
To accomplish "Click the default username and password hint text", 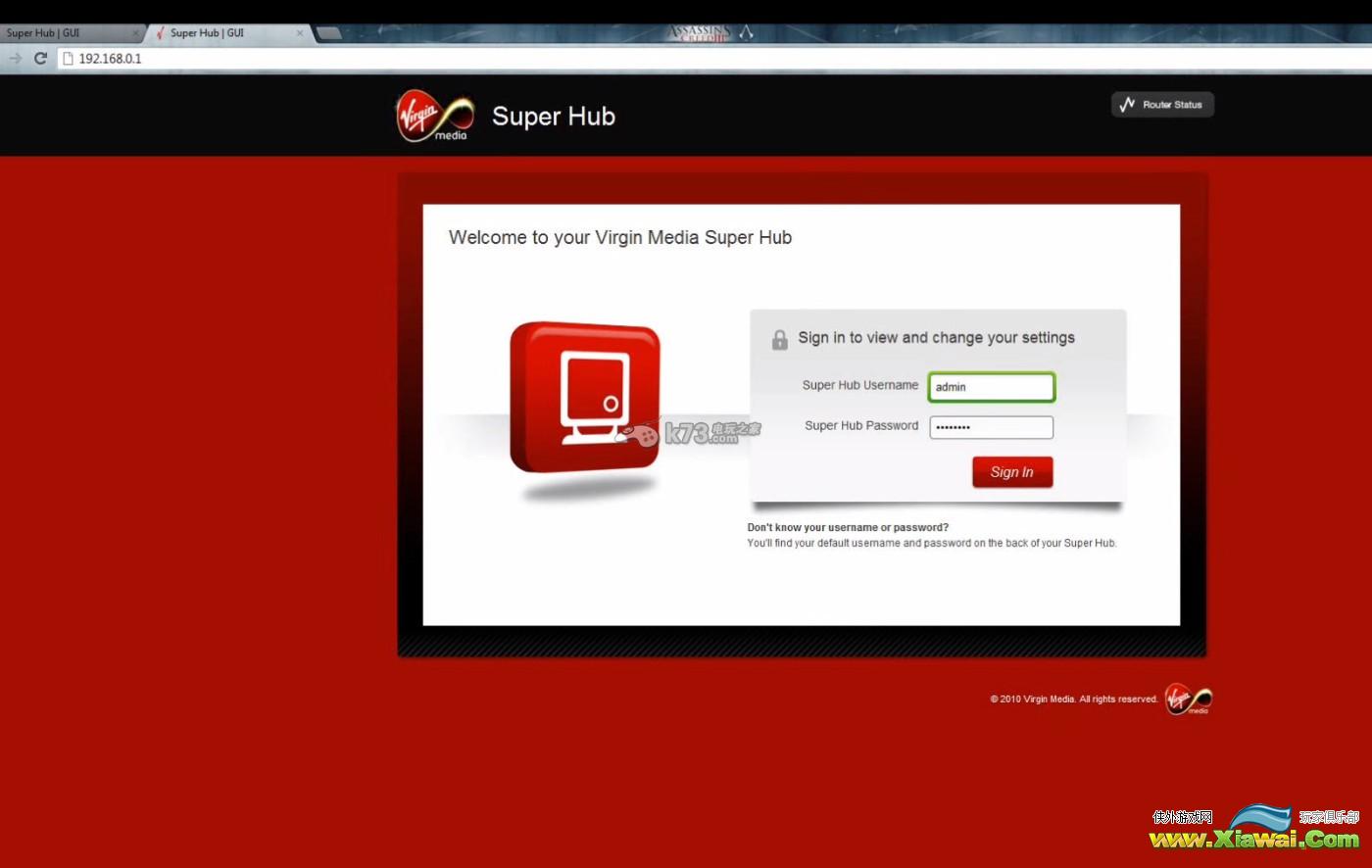I will click(932, 543).
